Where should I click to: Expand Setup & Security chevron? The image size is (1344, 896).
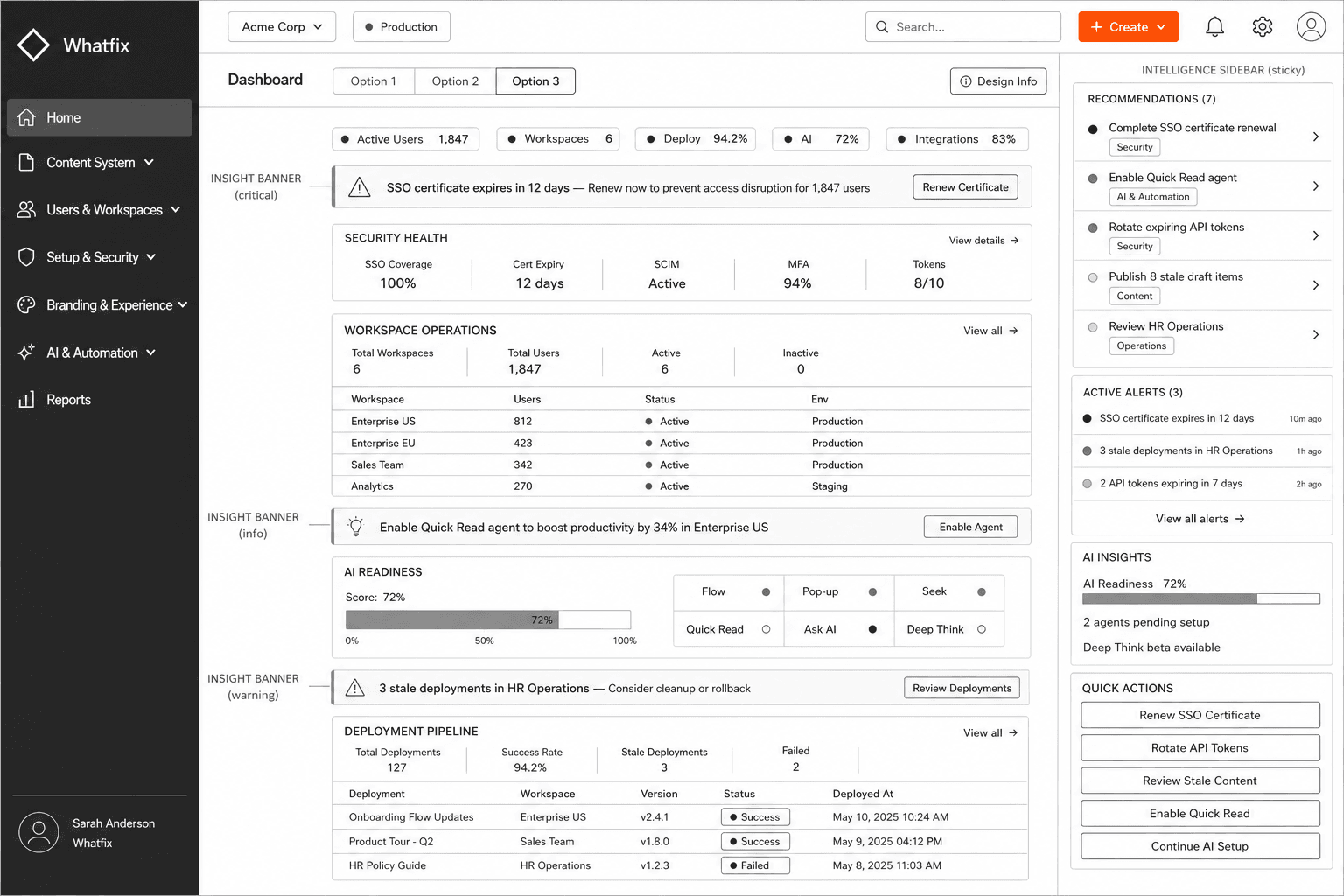pyautogui.click(x=151, y=257)
